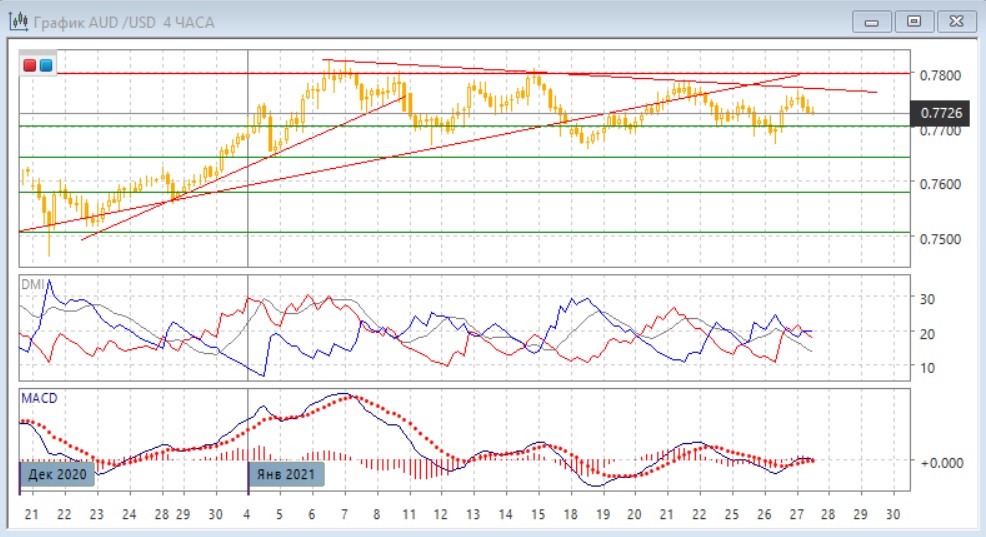Click date 30 at the time axis end
This screenshot has width=986, height=537.
point(893,513)
